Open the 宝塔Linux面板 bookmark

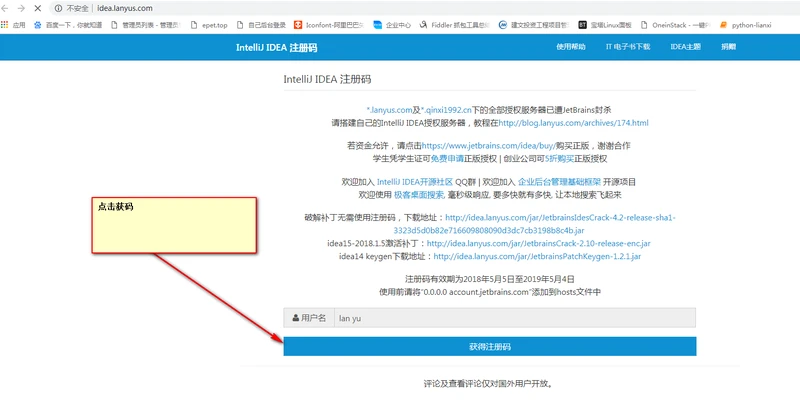[x=605, y=24]
